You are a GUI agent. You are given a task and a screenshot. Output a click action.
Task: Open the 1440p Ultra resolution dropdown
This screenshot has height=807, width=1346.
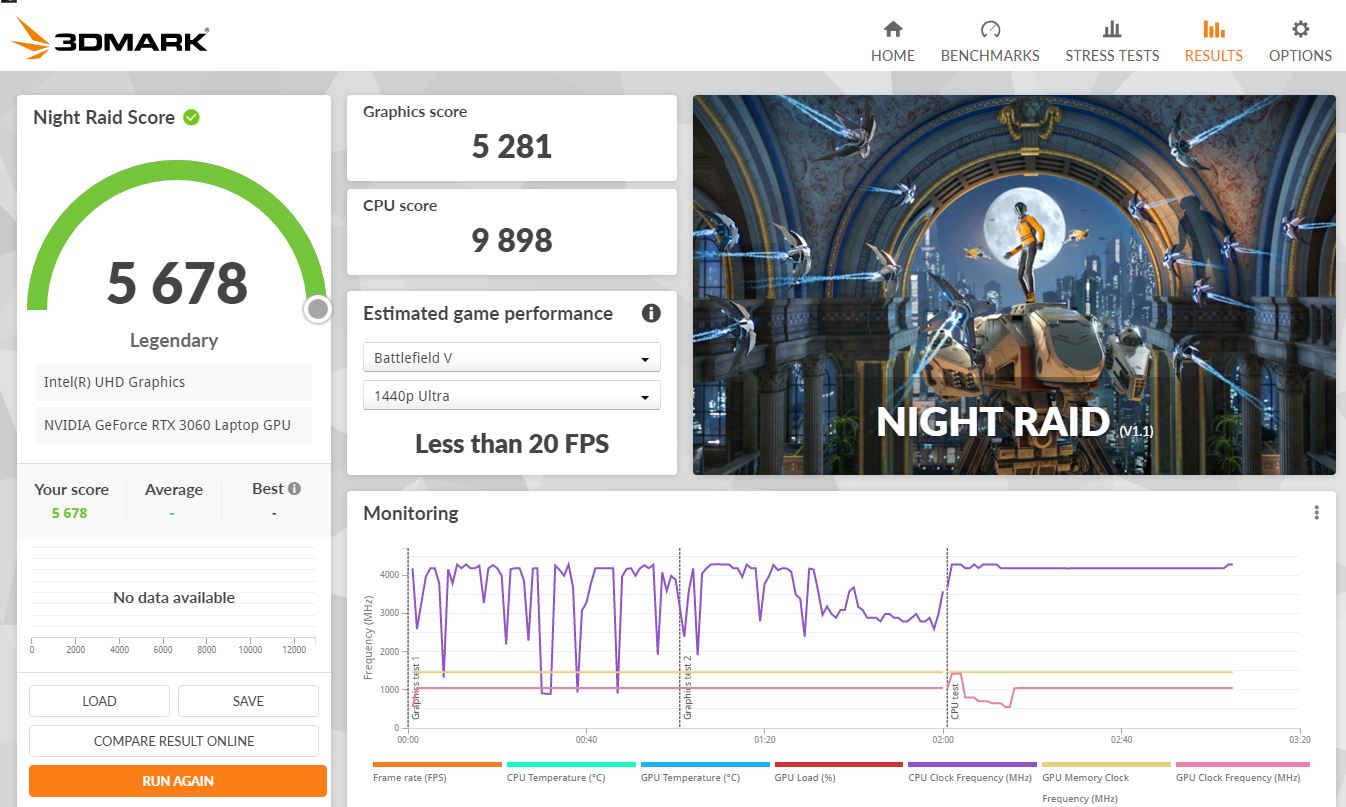tap(512, 395)
